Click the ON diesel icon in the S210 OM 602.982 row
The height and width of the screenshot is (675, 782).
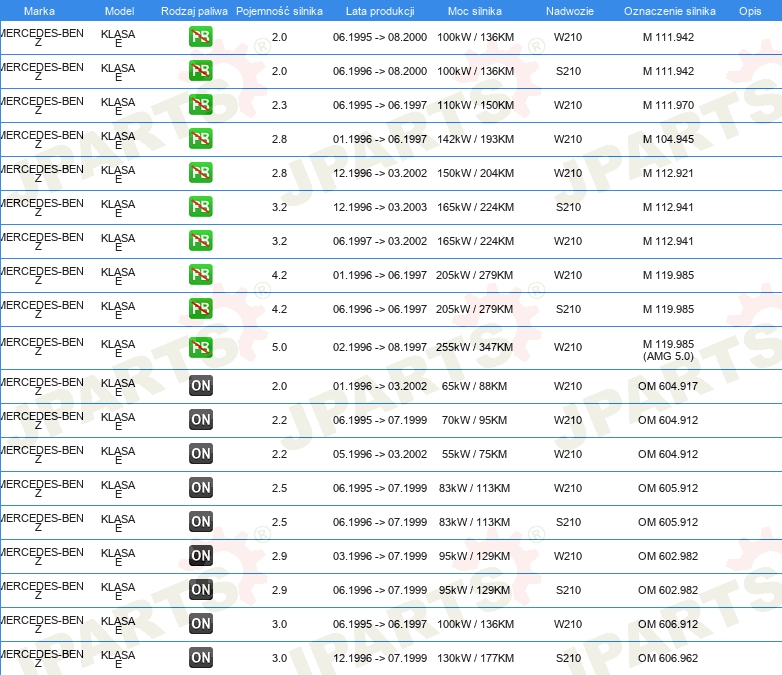200,589
